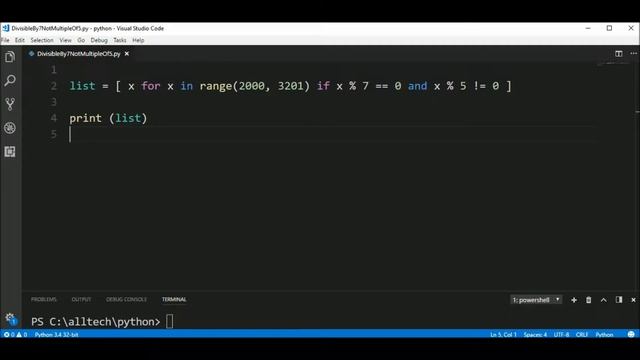640x360 pixels.
Task: Select the TERMINAL panel tab
Action: (x=174, y=300)
